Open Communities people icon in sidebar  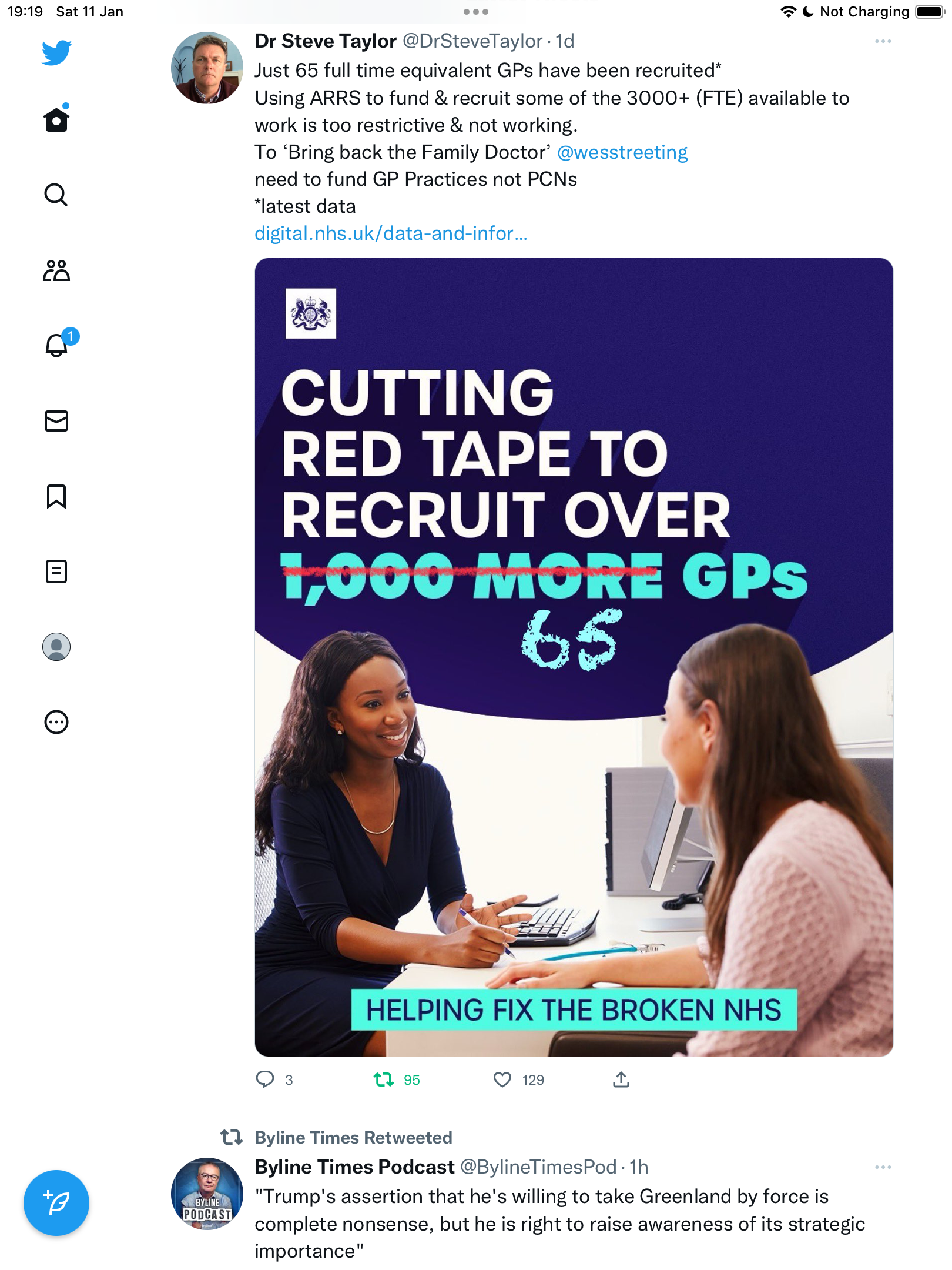coord(56,270)
